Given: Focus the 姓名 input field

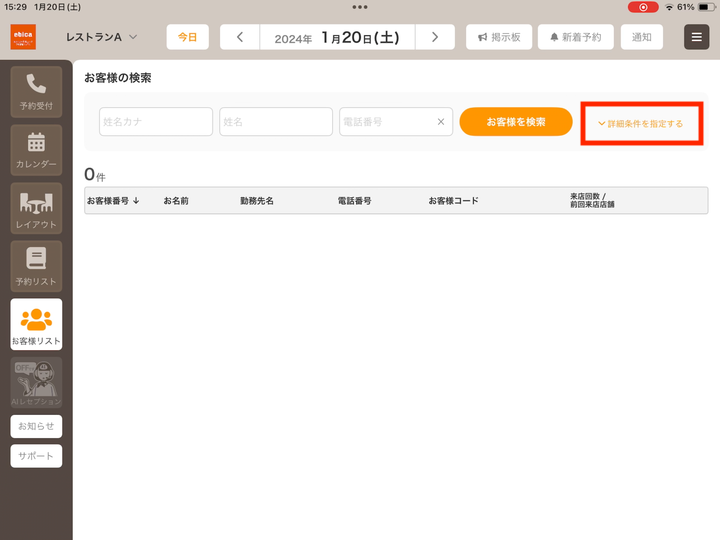Looking at the screenshot, I should 276,122.
